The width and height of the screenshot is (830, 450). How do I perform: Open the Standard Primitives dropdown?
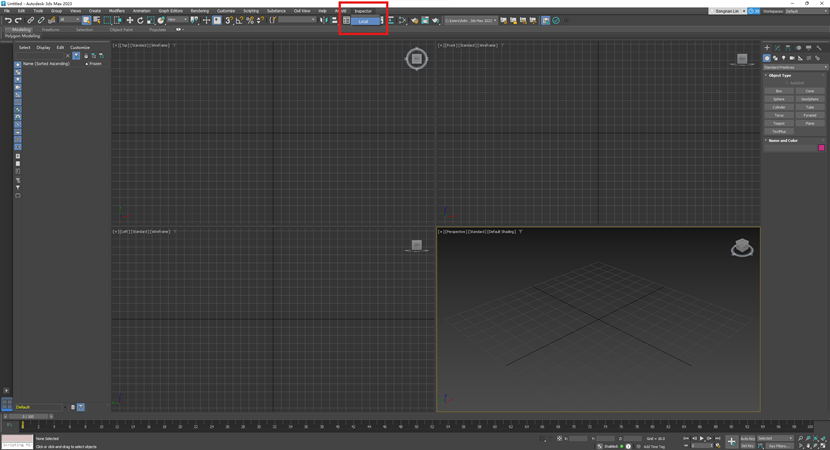(x=795, y=67)
